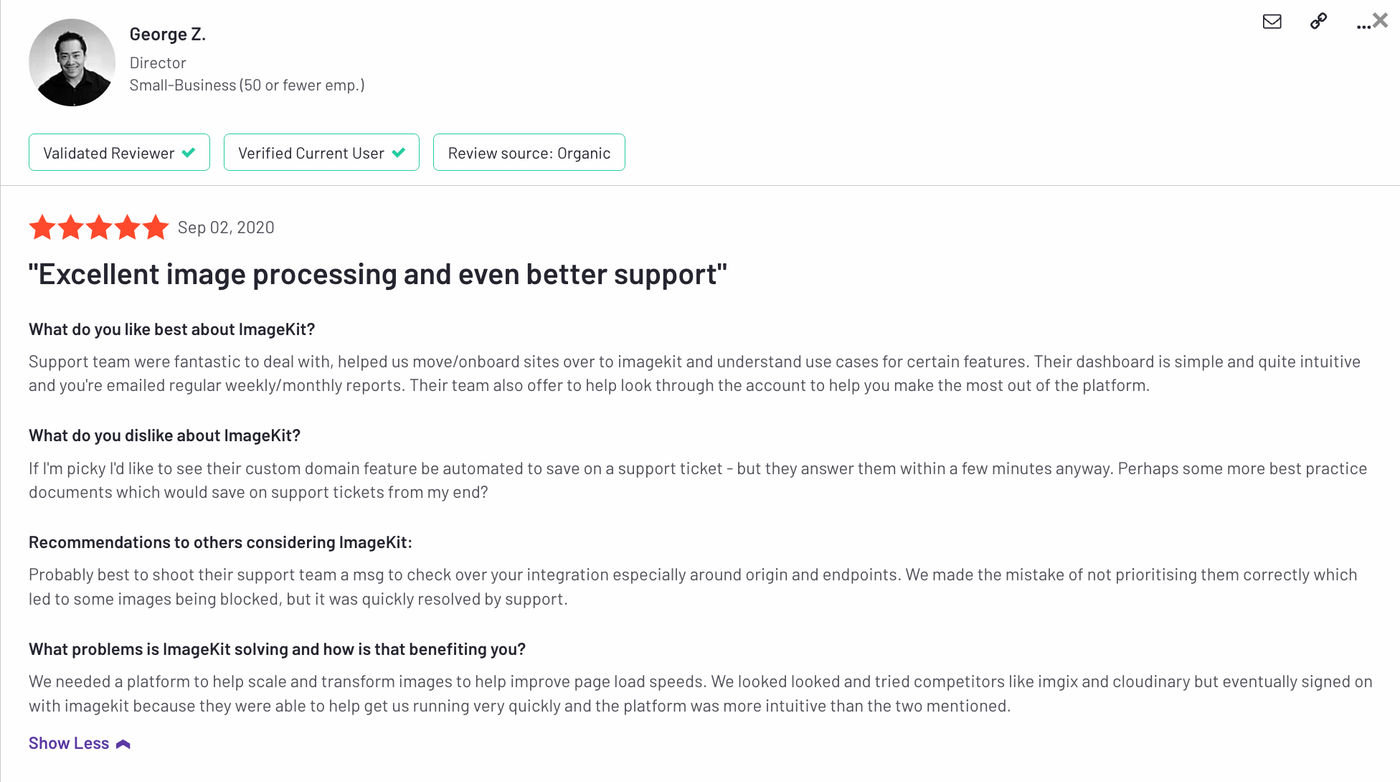The height and width of the screenshot is (782, 1400).
Task: Click the Validated Reviewer green checkmark
Action: [x=189, y=153]
